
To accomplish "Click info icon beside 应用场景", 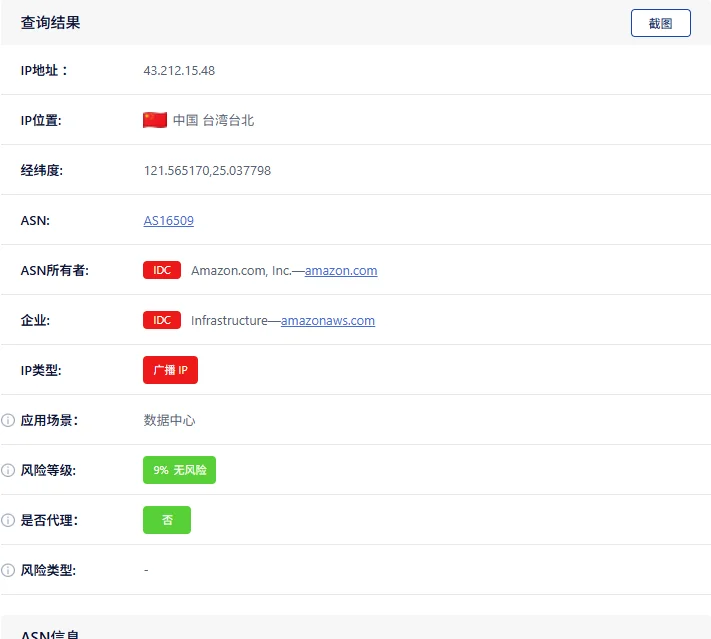I will [x=8, y=420].
